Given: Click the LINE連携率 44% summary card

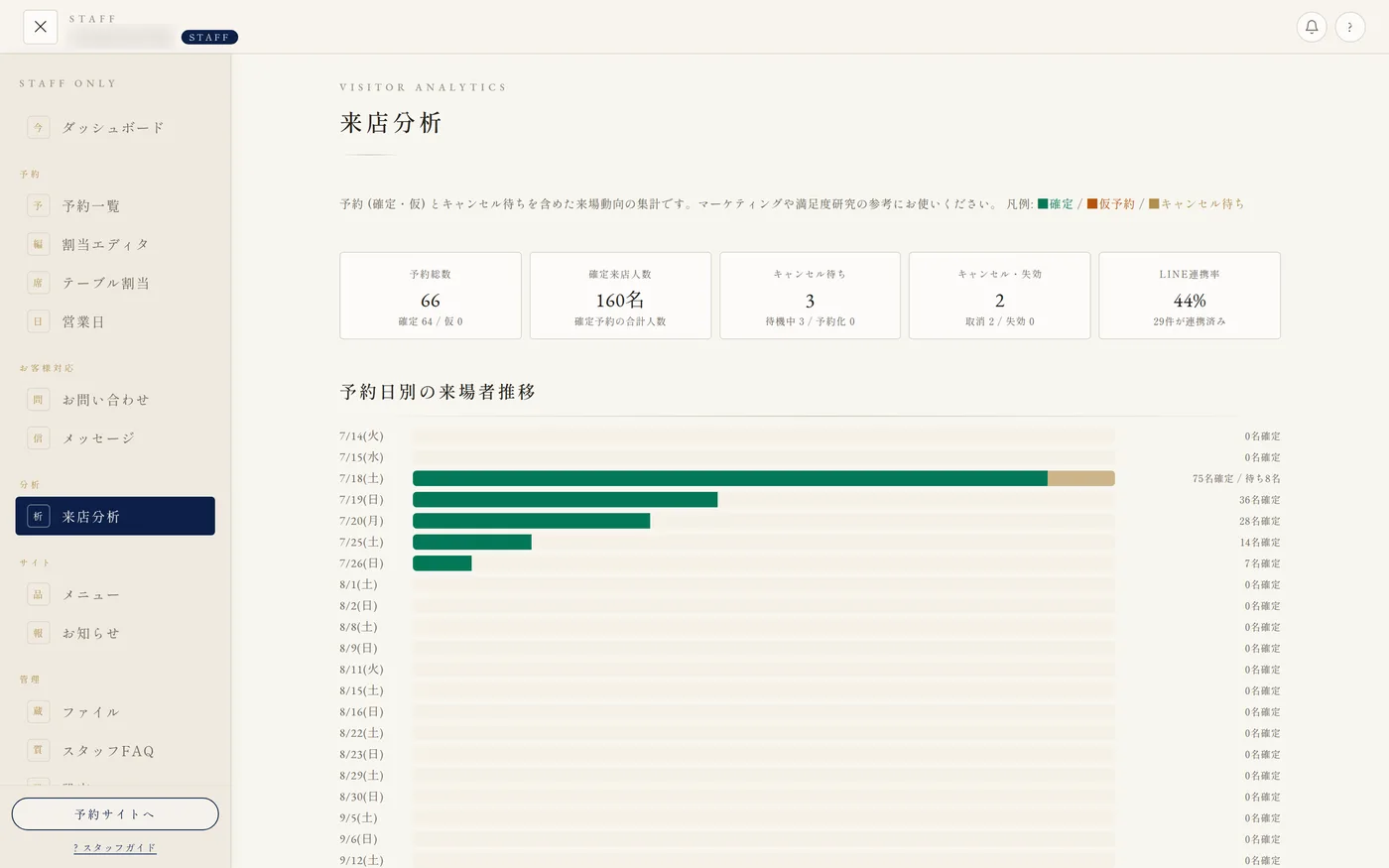Looking at the screenshot, I should (x=1190, y=296).
